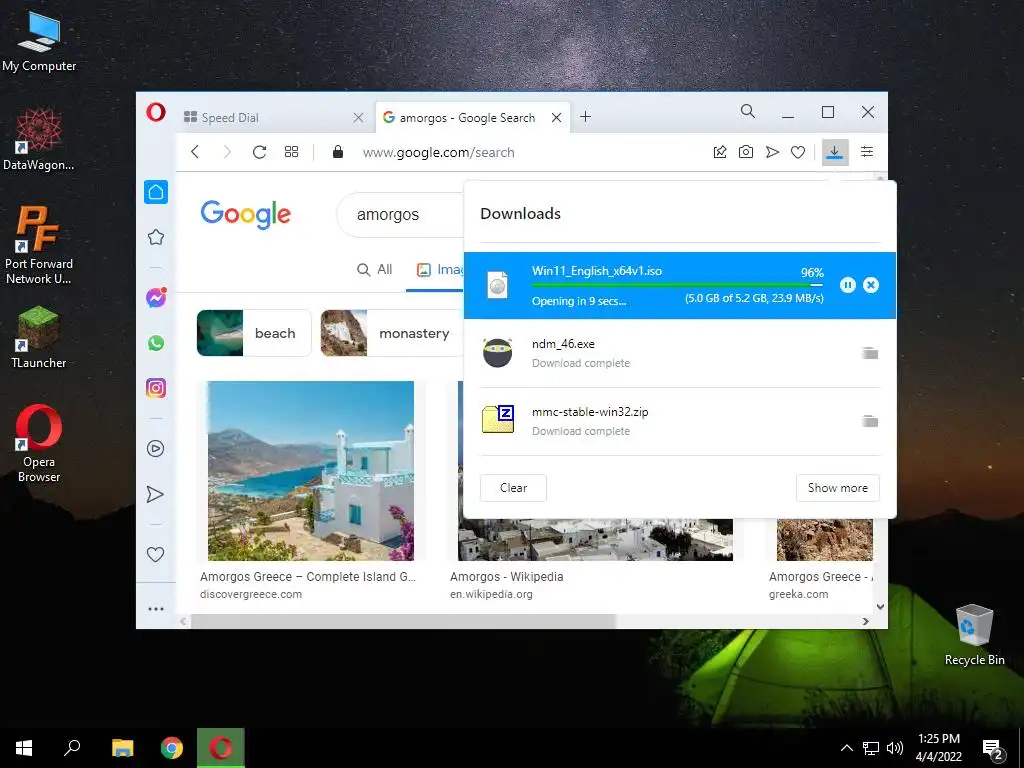Switch to Google All results tab
Image resolution: width=1024 pixels, height=768 pixels.
click(x=375, y=269)
